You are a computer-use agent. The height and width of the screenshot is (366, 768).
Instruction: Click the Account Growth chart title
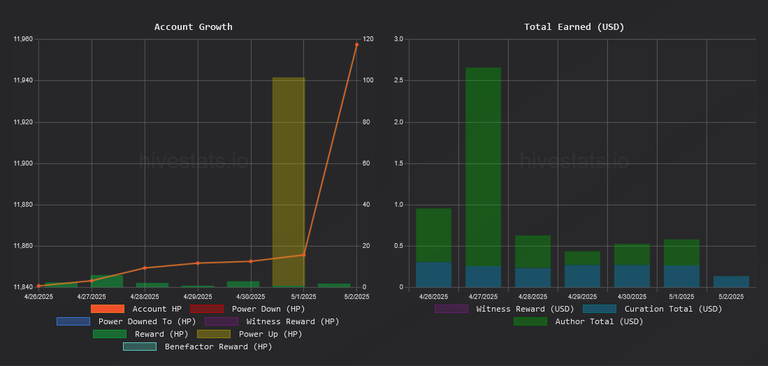193,27
